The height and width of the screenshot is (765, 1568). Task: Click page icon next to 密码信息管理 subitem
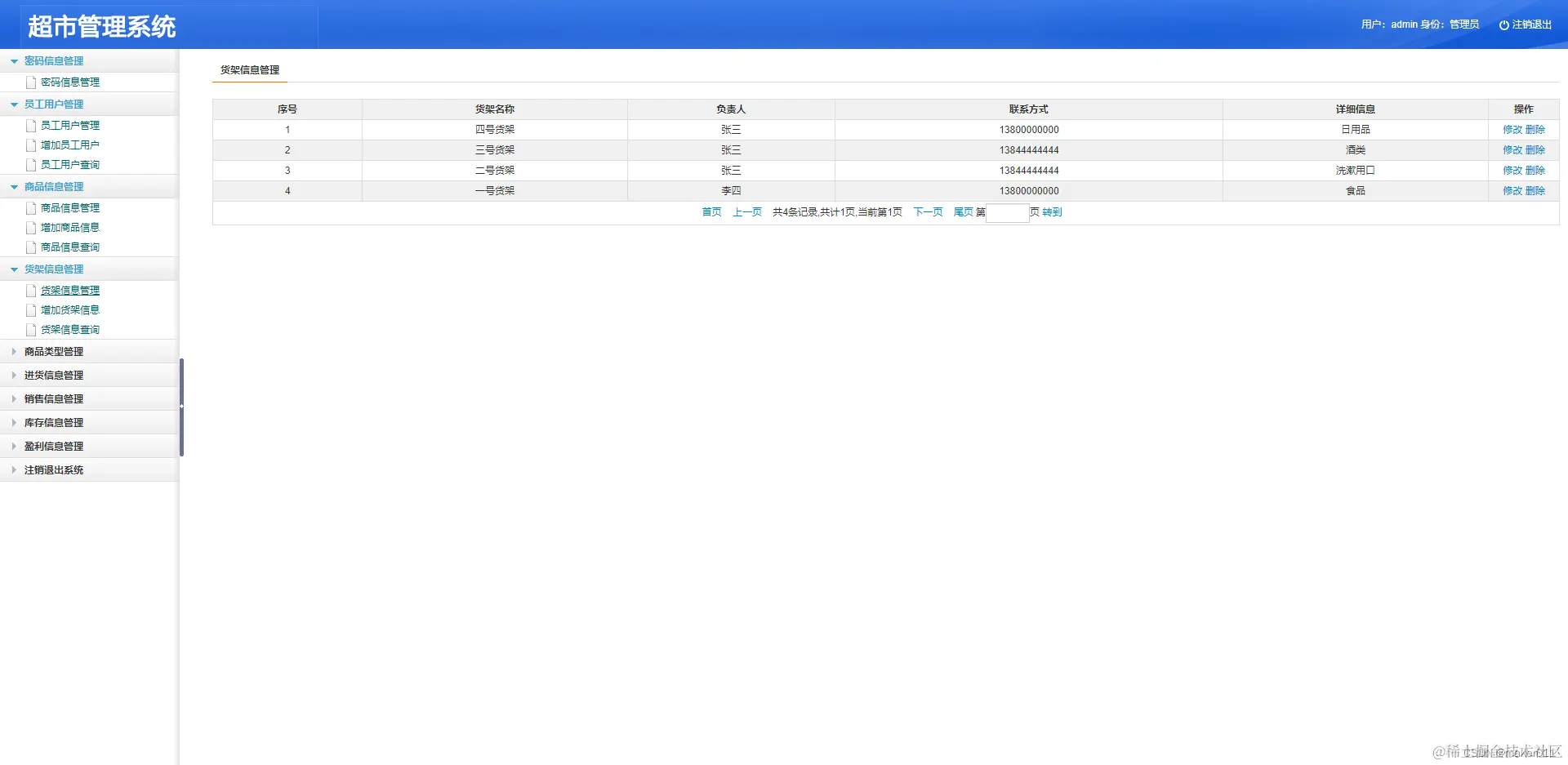coord(31,82)
